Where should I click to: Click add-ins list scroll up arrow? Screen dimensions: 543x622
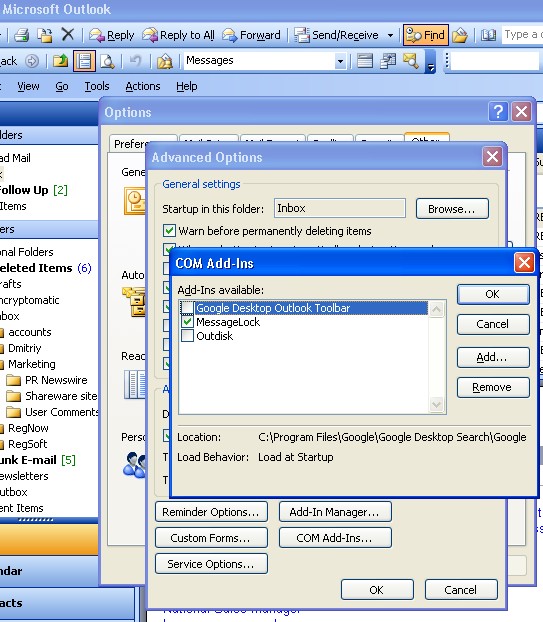point(436,309)
